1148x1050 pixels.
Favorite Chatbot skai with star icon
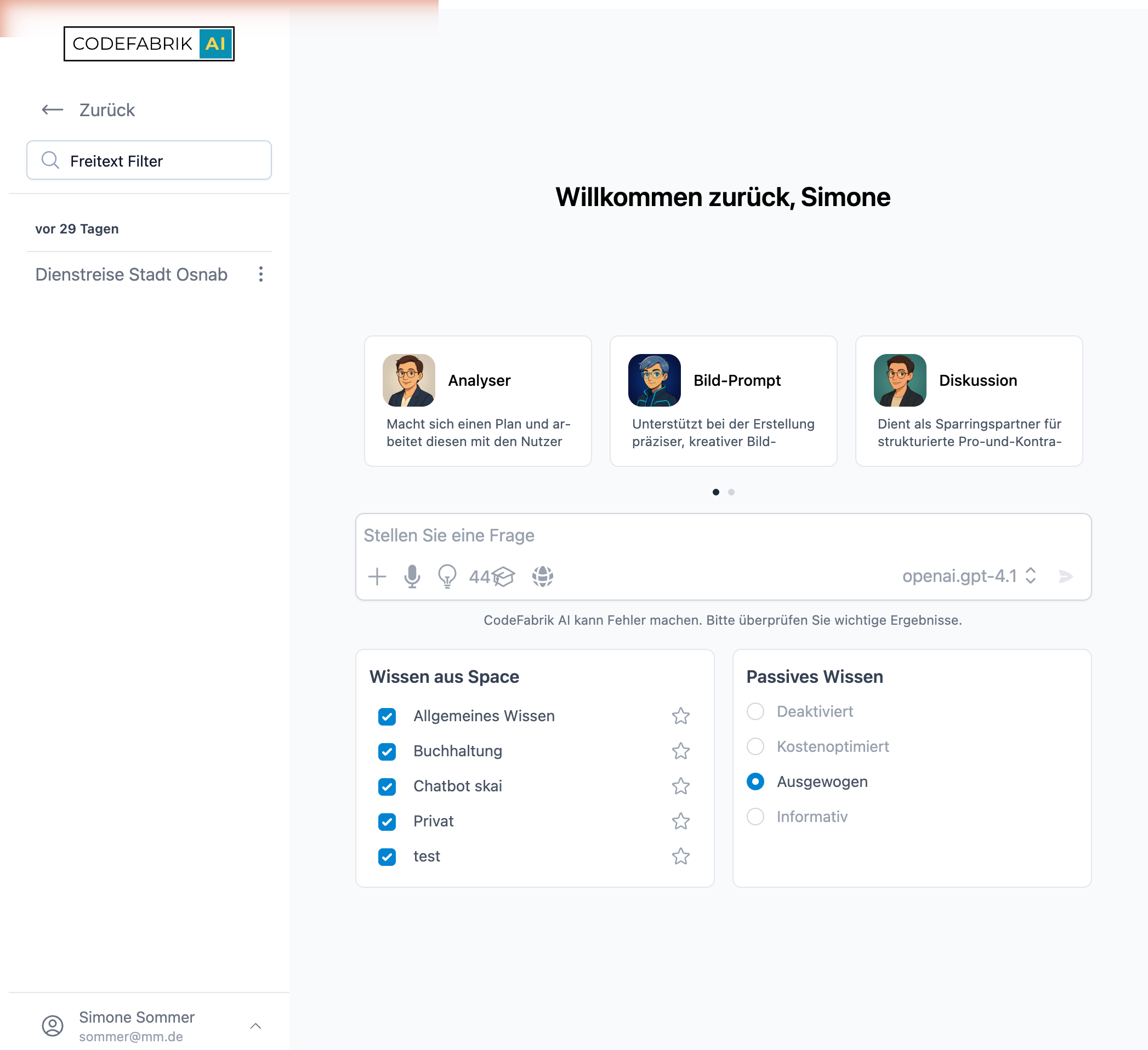pos(680,786)
